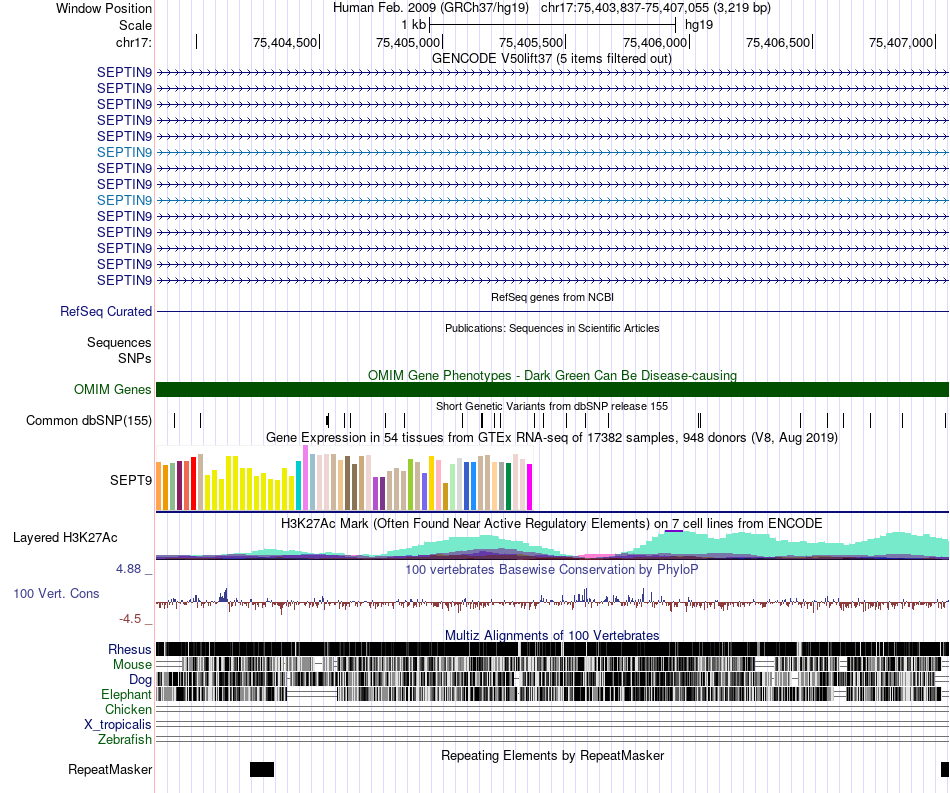
Task: Click the 'RefSeq Curated' track label
Action: tap(106, 311)
